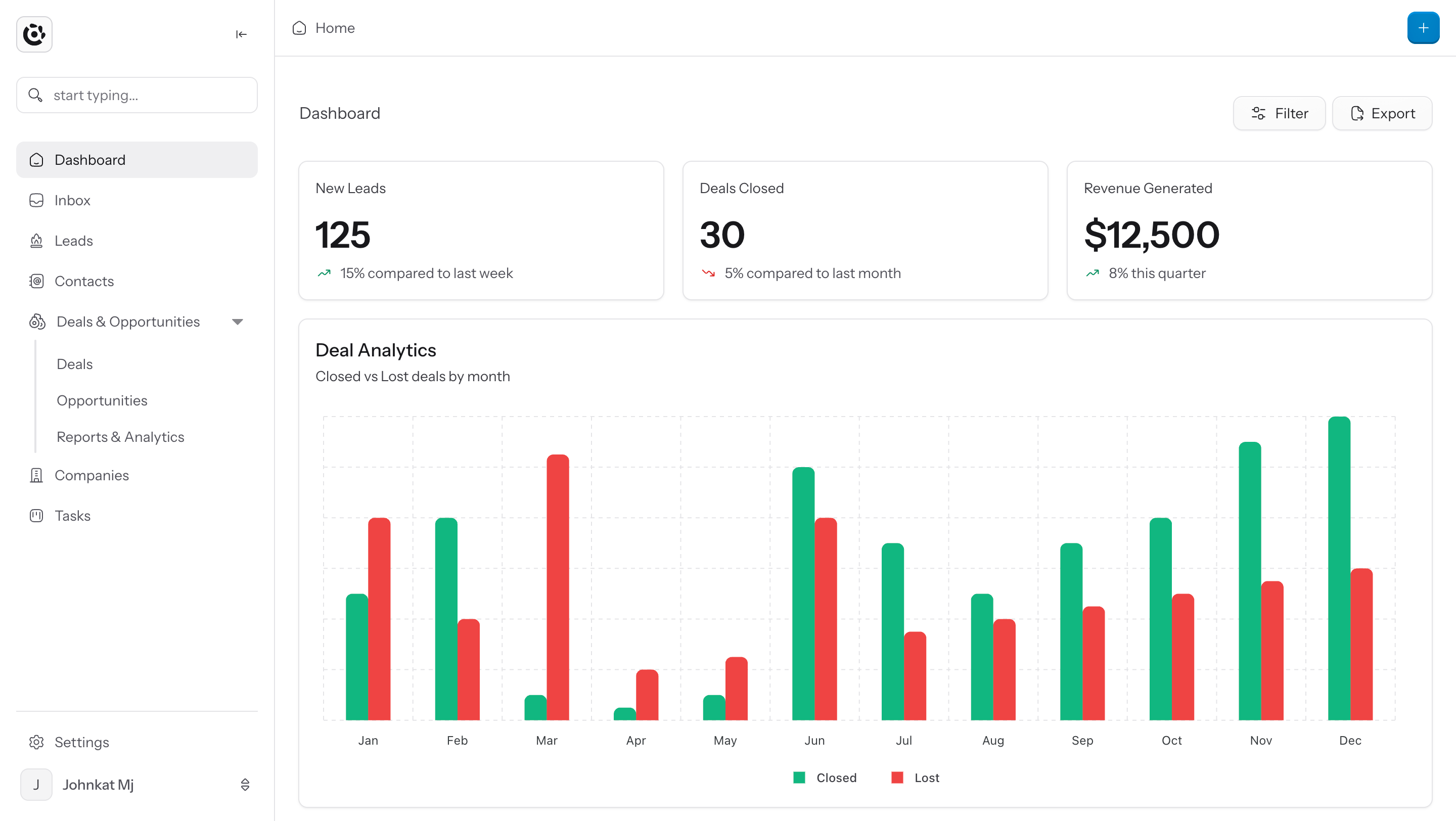1456x821 pixels.
Task: Collapse Deals & Opportunities submenu arrow
Action: [x=238, y=322]
